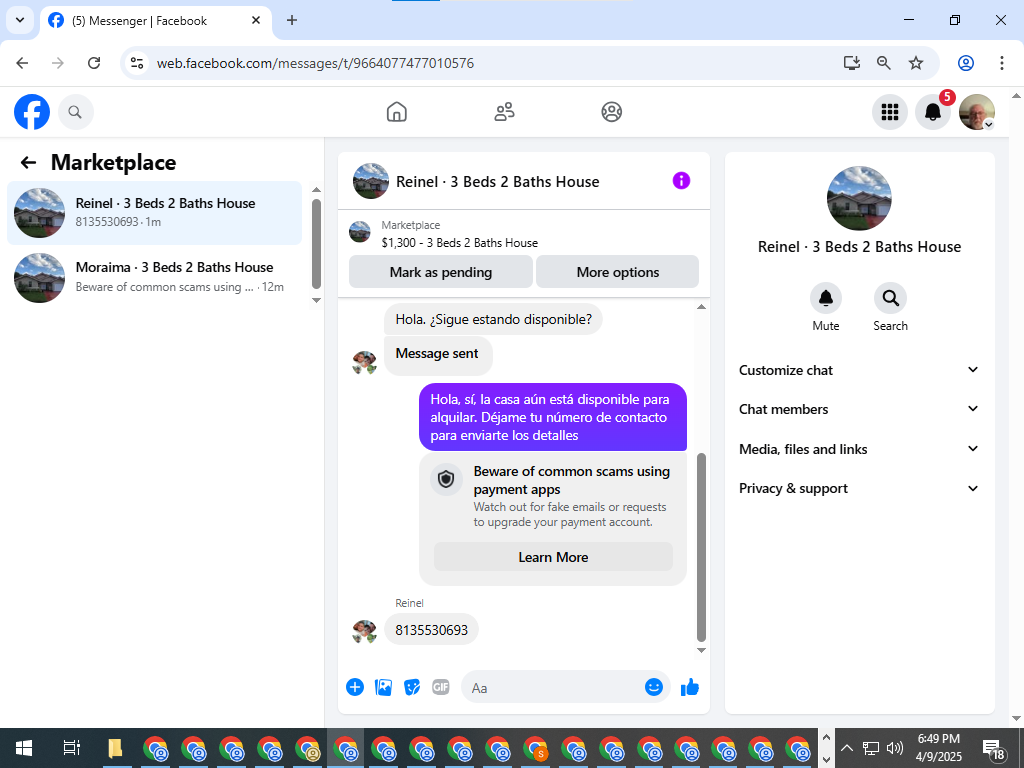Click the large house photo in info panel
The height and width of the screenshot is (768, 1024).
[x=859, y=198]
